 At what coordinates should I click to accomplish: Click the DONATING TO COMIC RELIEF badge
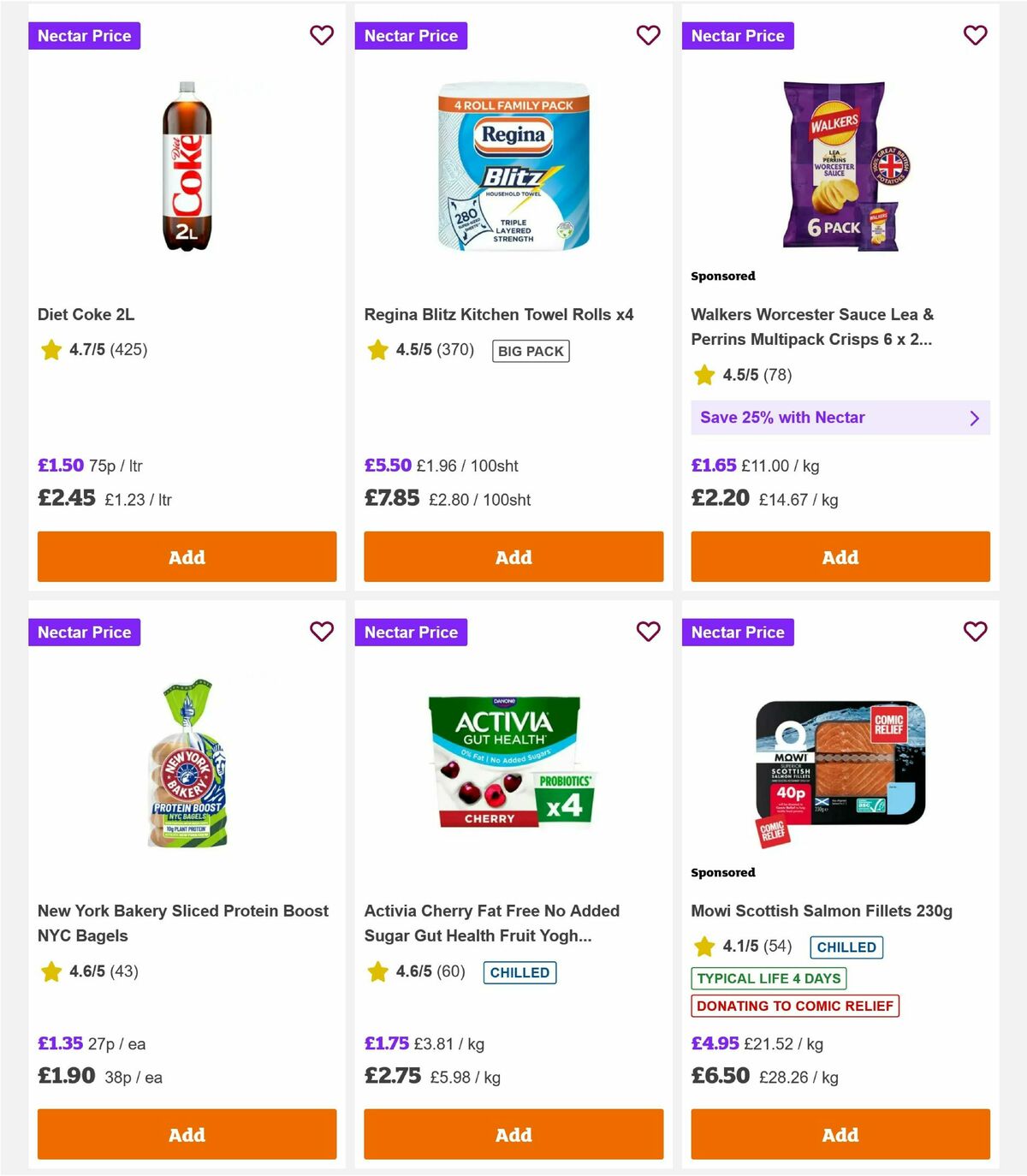click(x=795, y=1007)
